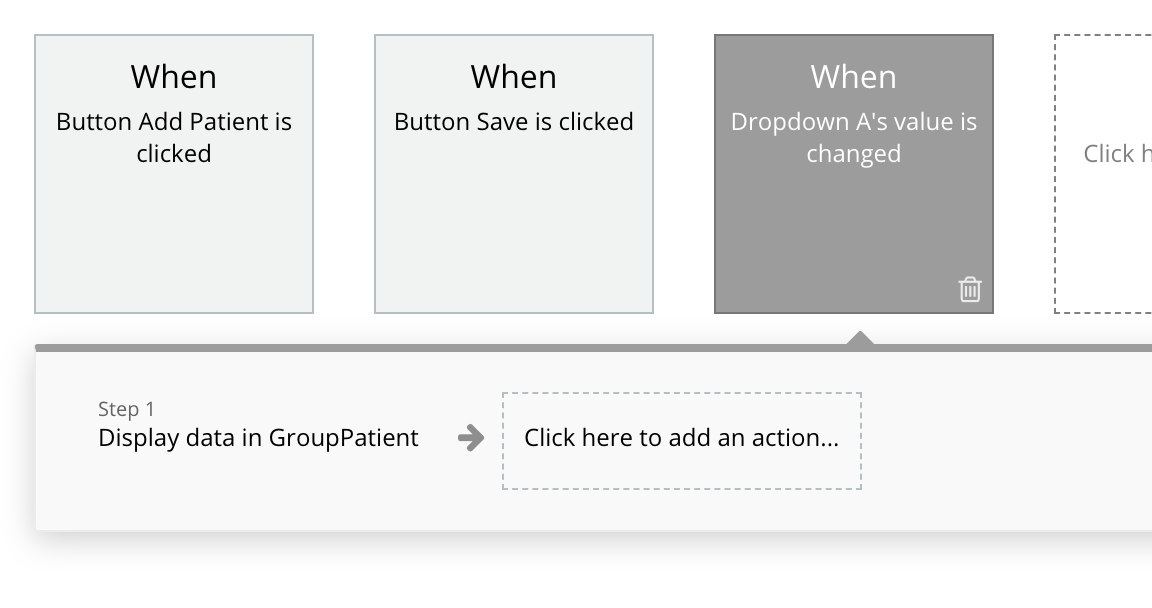Open the Display data in GroupPatient action

click(x=258, y=438)
